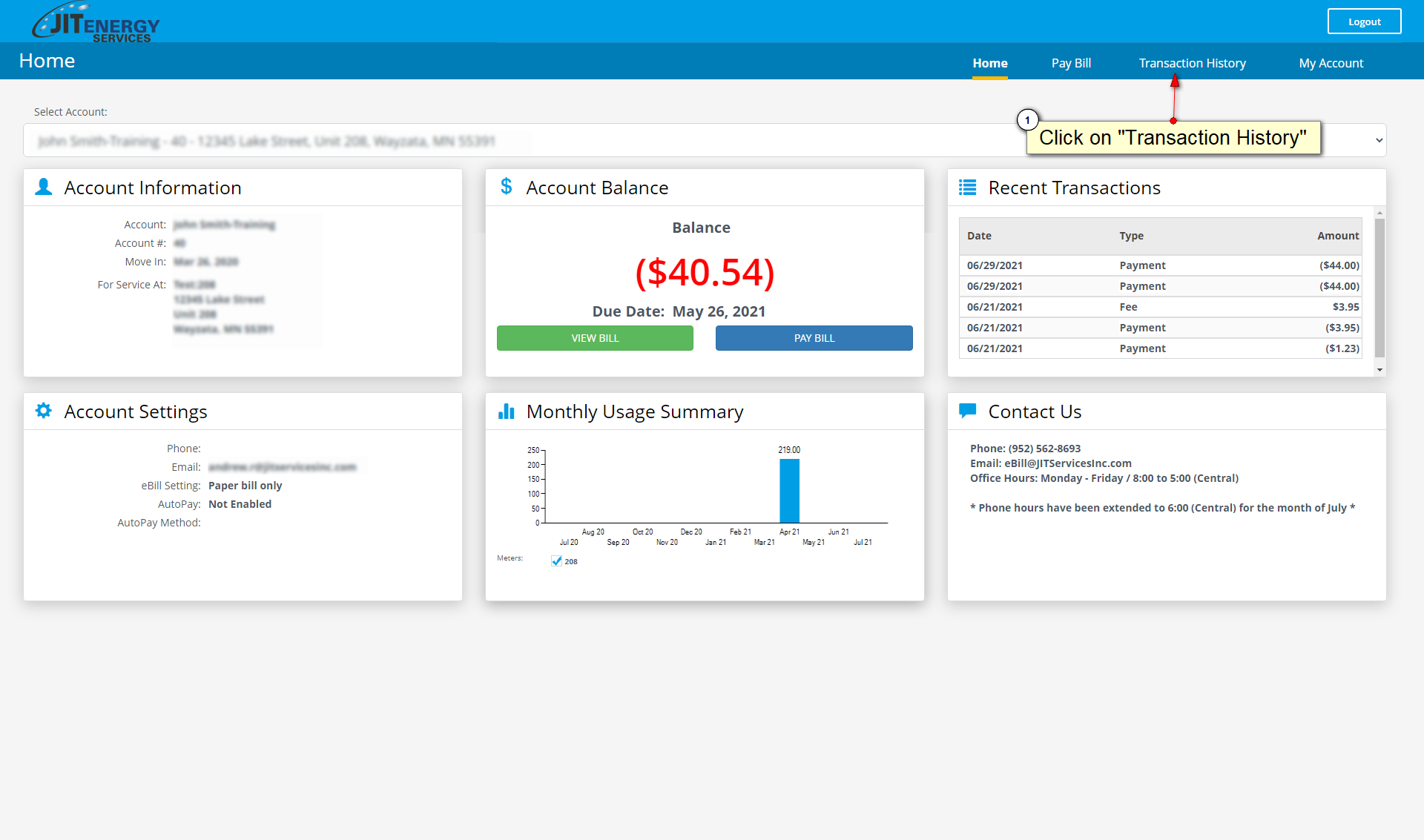Click the JIT Energy Services logo

pos(95,22)
